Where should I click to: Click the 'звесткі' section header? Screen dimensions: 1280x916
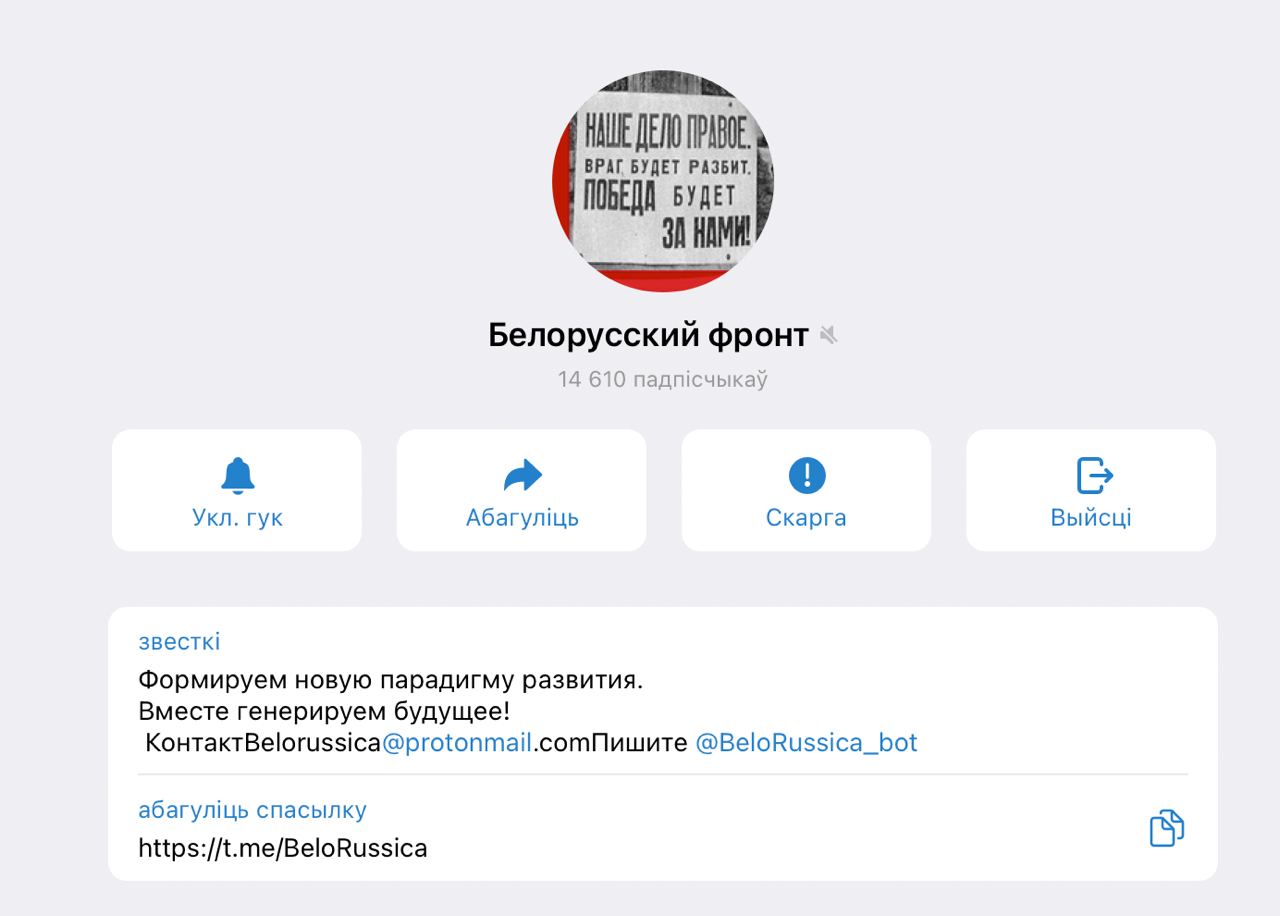tap(179, 642)
